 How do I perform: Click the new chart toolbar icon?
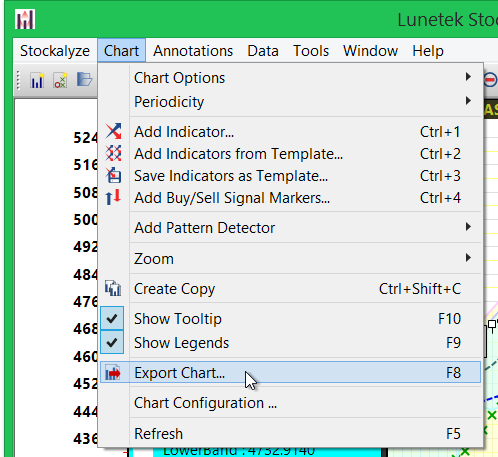coord(37,80)
